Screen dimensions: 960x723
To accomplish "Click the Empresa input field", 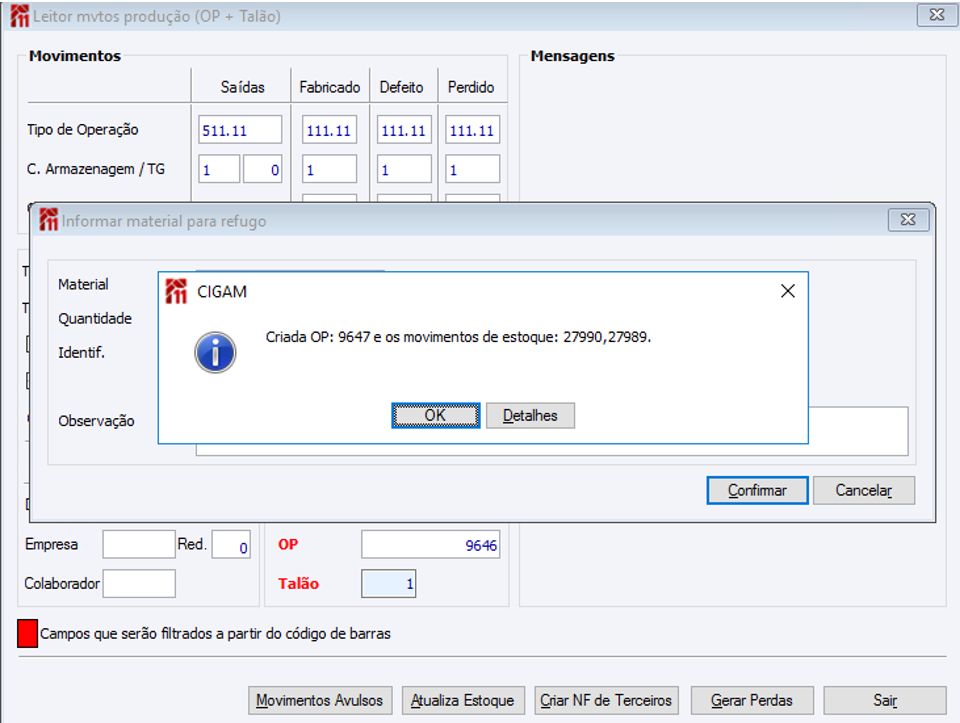I will tap(139, 544).
